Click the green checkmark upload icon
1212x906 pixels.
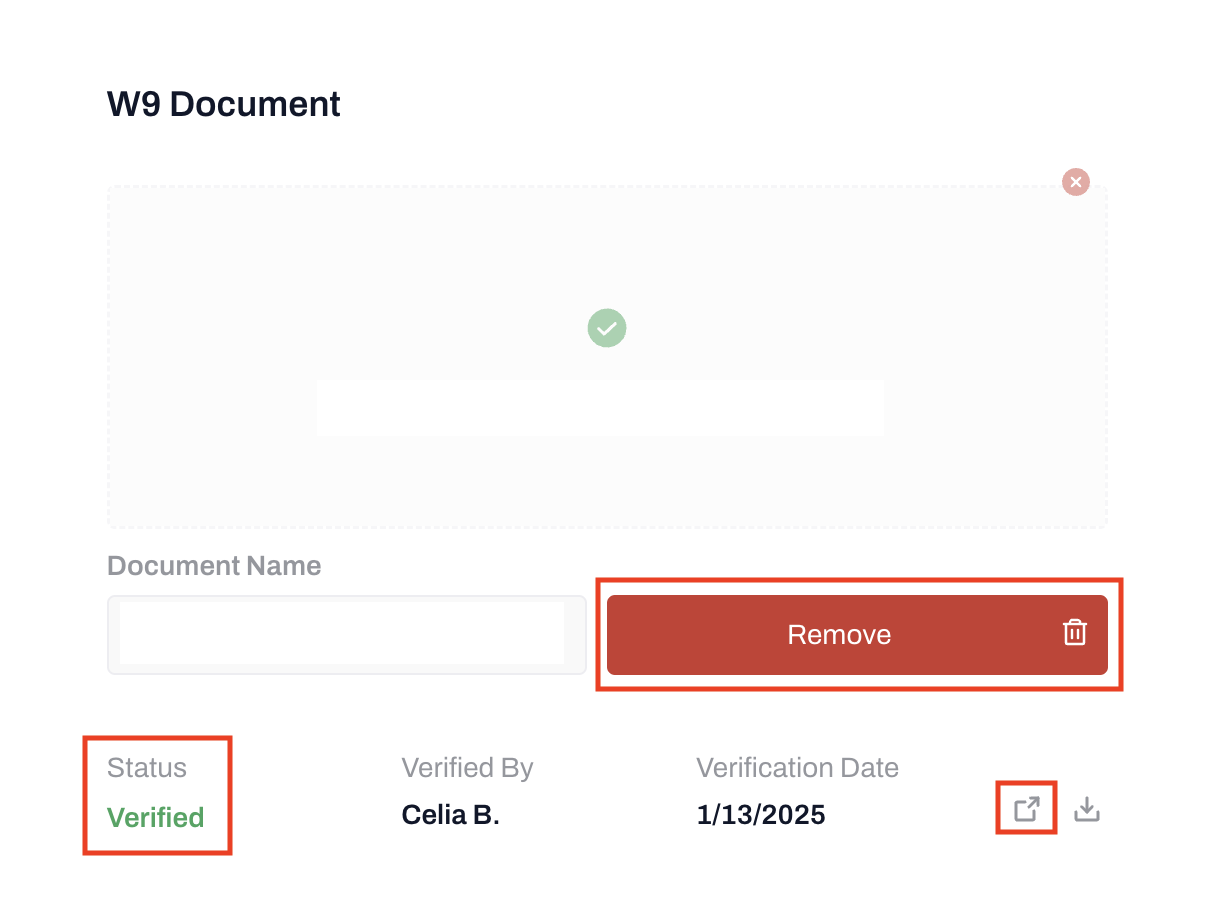click(x=606, y=328)
